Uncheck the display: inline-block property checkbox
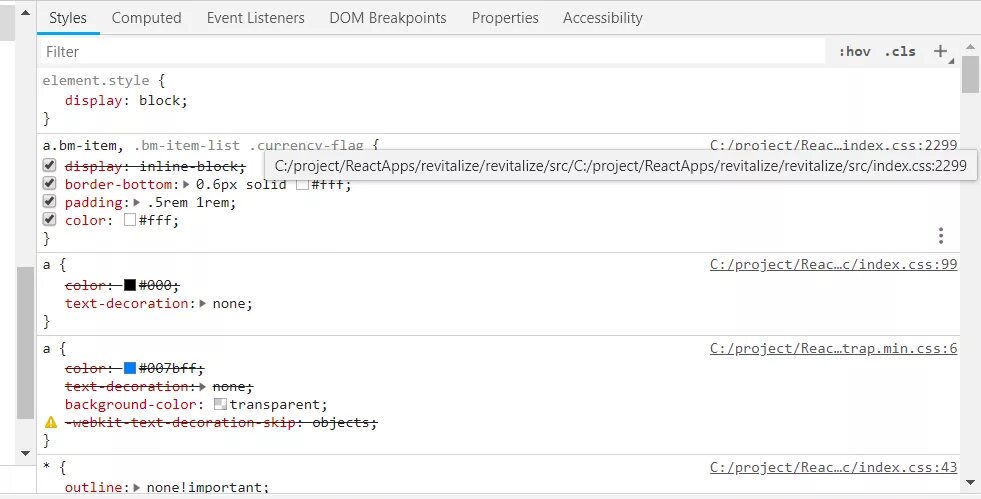981x499 pixels. click(x=49, y=166)
